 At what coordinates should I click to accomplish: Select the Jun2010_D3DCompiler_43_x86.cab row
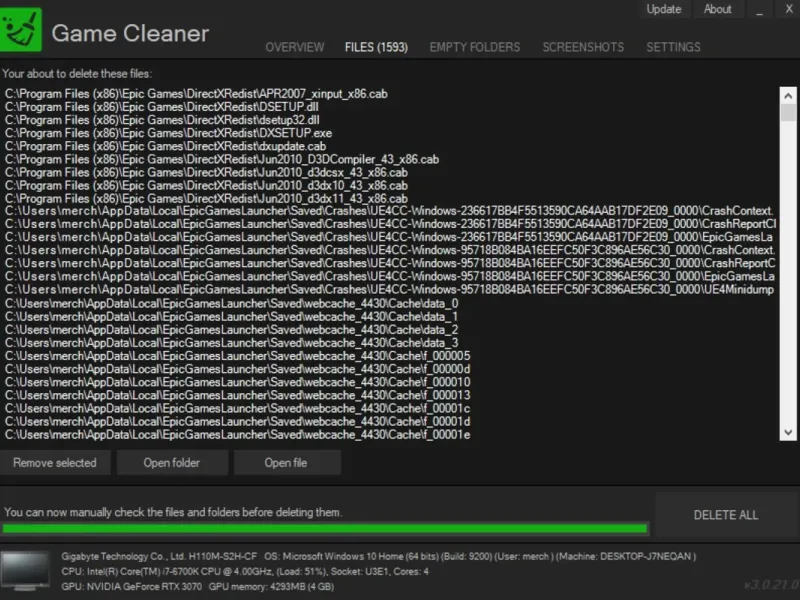point(391,160)
